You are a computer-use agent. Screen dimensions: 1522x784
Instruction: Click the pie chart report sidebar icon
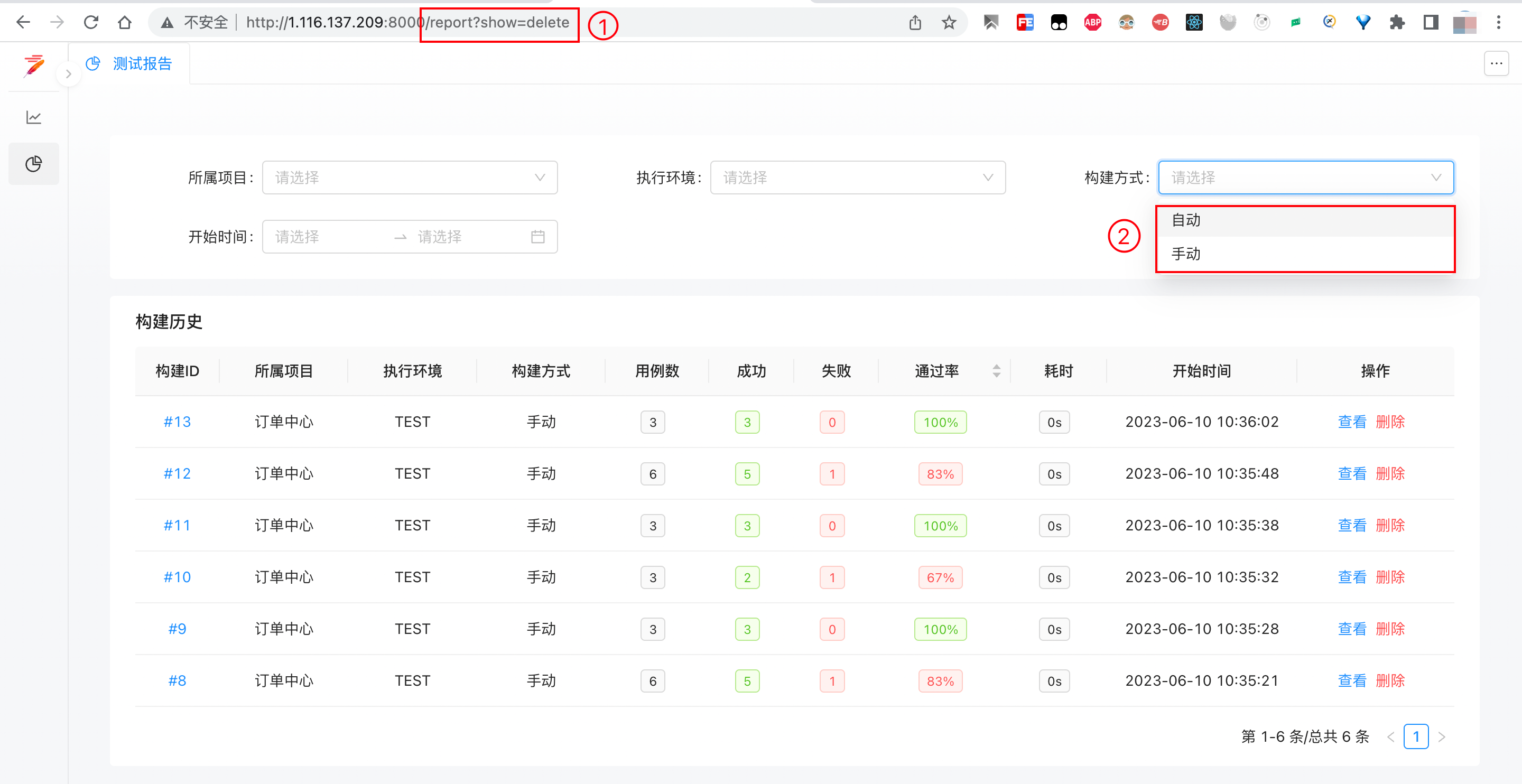tap(34, 164)
